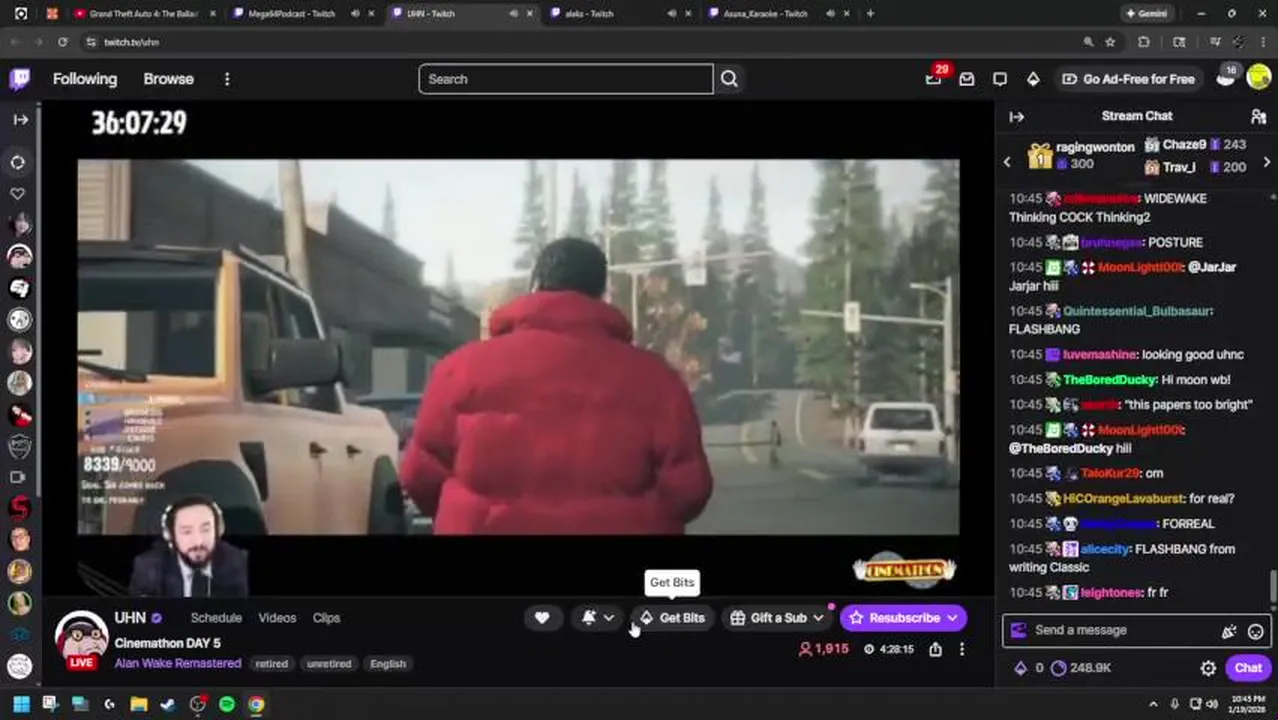The height and width of the screenshot is (720, 1278).
Task: Click the chat scrollbar
Action: pos(1272,585)
